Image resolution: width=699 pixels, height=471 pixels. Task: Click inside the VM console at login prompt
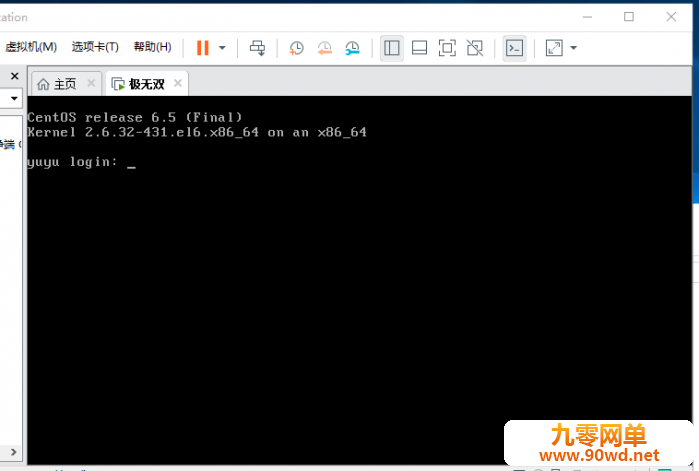pyautogui.click(x=131, y=162)
